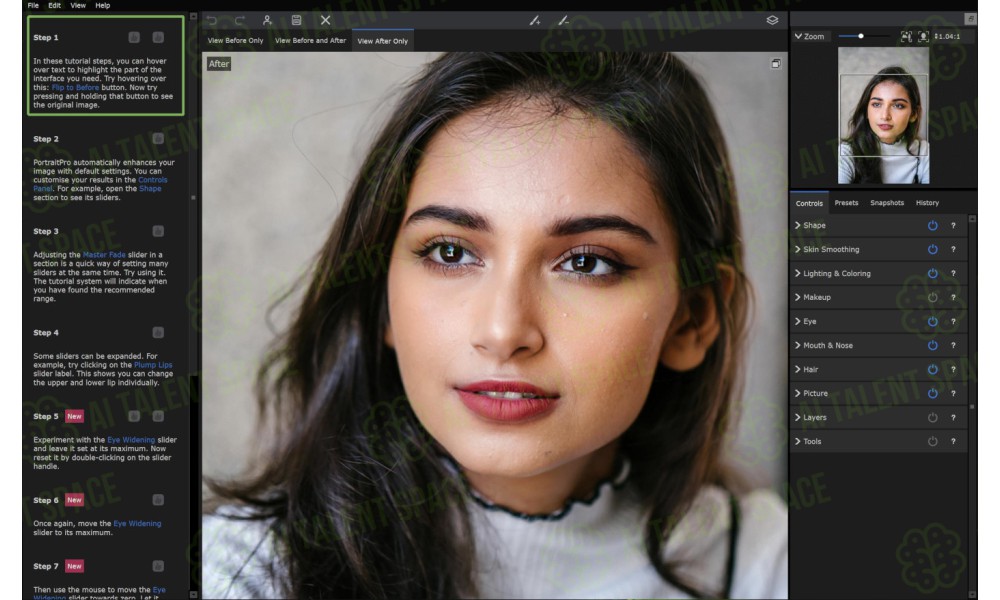Open help for the Eye section
The image size is (1000, 600).
coord(953,321)
